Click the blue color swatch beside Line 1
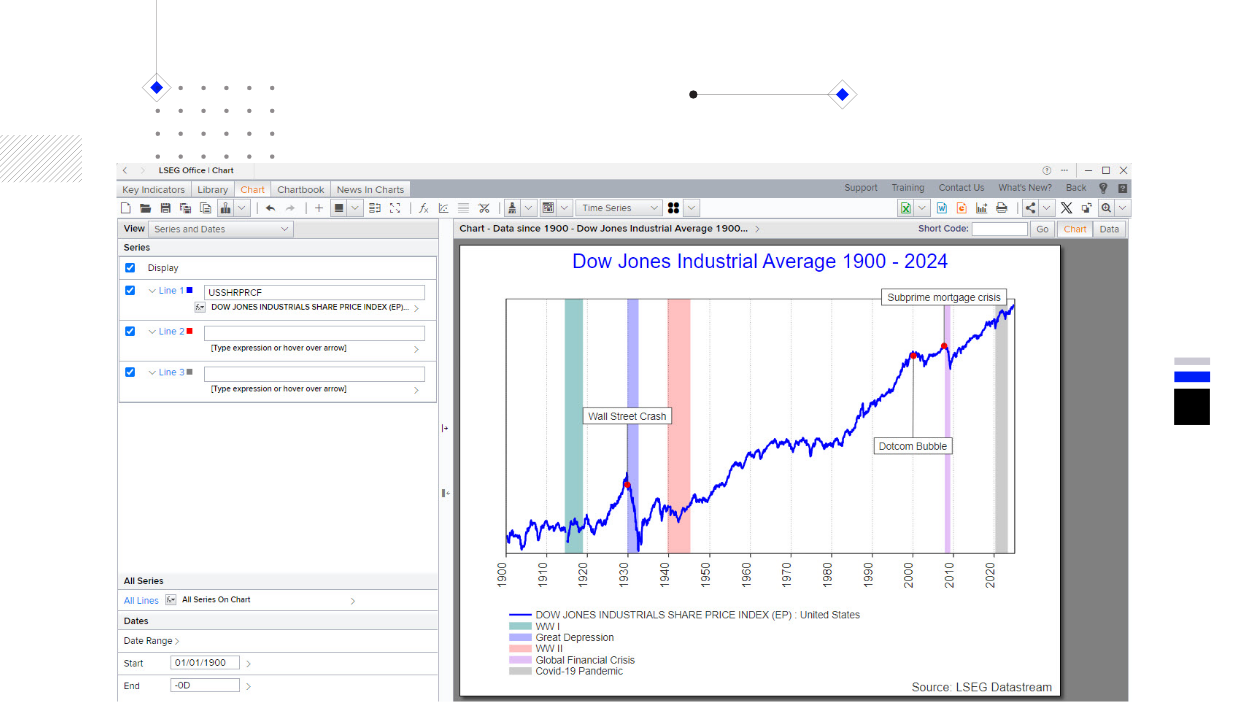1248x702 pixels. tap(189, 290)
